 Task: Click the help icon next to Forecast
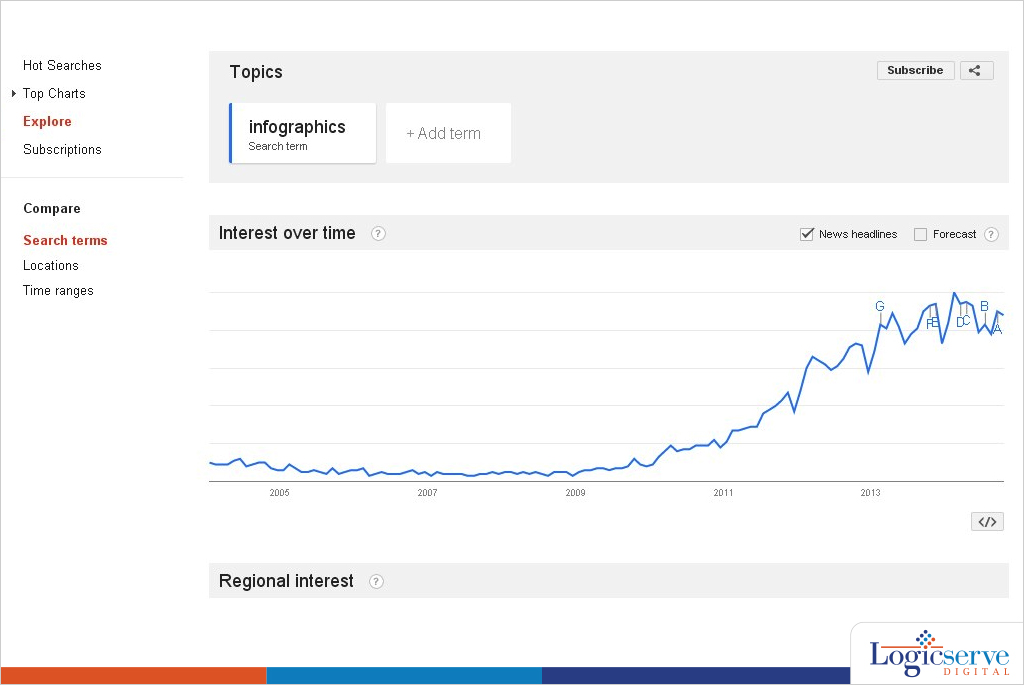tap(991, 235)
